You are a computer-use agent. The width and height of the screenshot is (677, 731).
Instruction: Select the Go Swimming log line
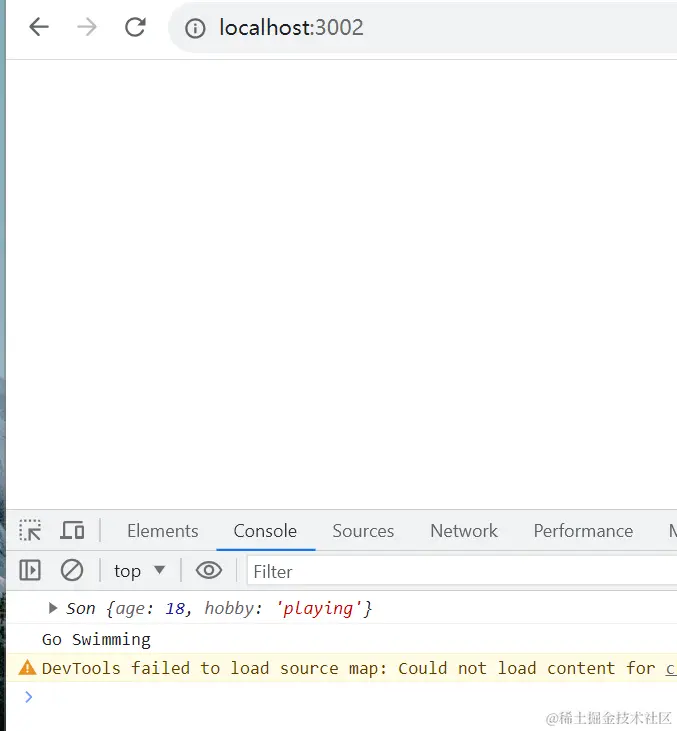(x=96, y=639)
